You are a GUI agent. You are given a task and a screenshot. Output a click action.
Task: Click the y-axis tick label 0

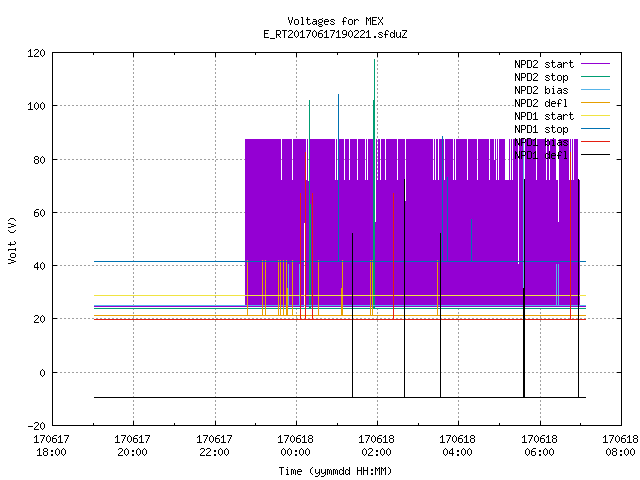click(x=42, y=373)
